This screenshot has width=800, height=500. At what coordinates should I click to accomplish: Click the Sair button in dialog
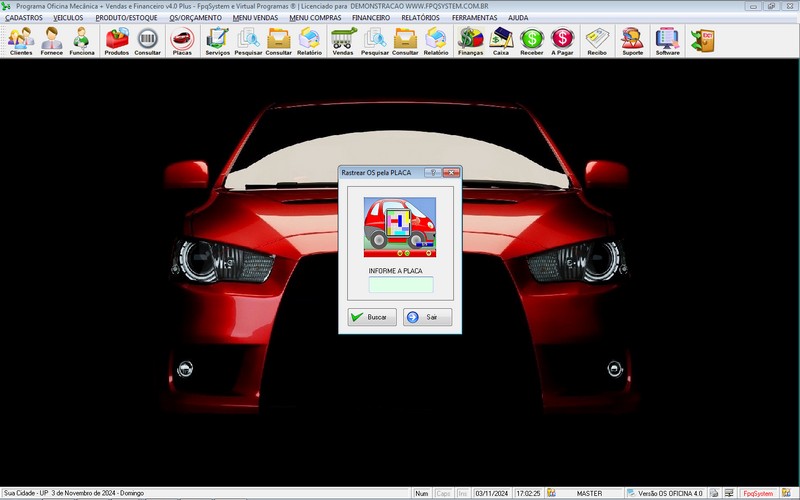[428, 317]
